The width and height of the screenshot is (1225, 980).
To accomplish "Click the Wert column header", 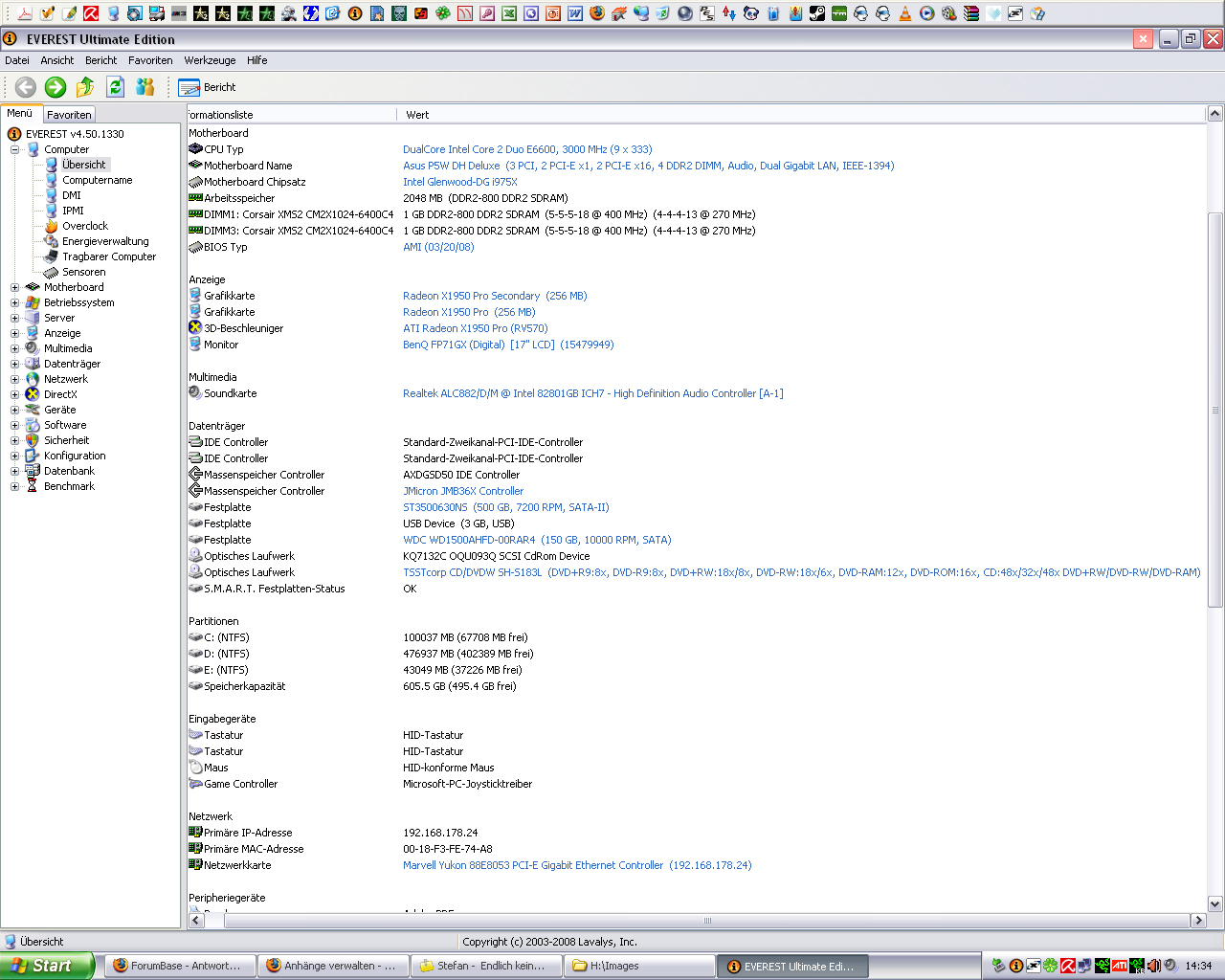I will pos(801,115).
